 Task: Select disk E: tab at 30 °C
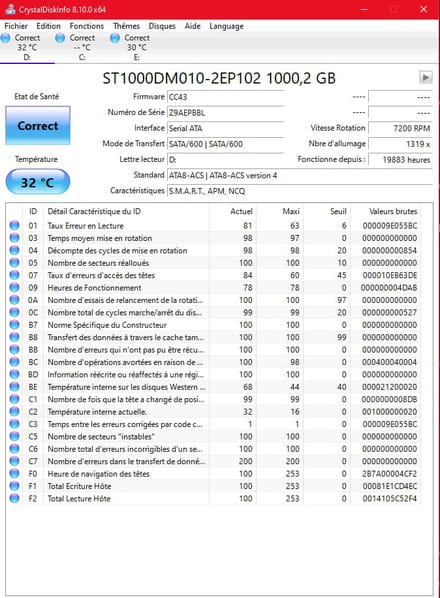click(x=136, y=47)
